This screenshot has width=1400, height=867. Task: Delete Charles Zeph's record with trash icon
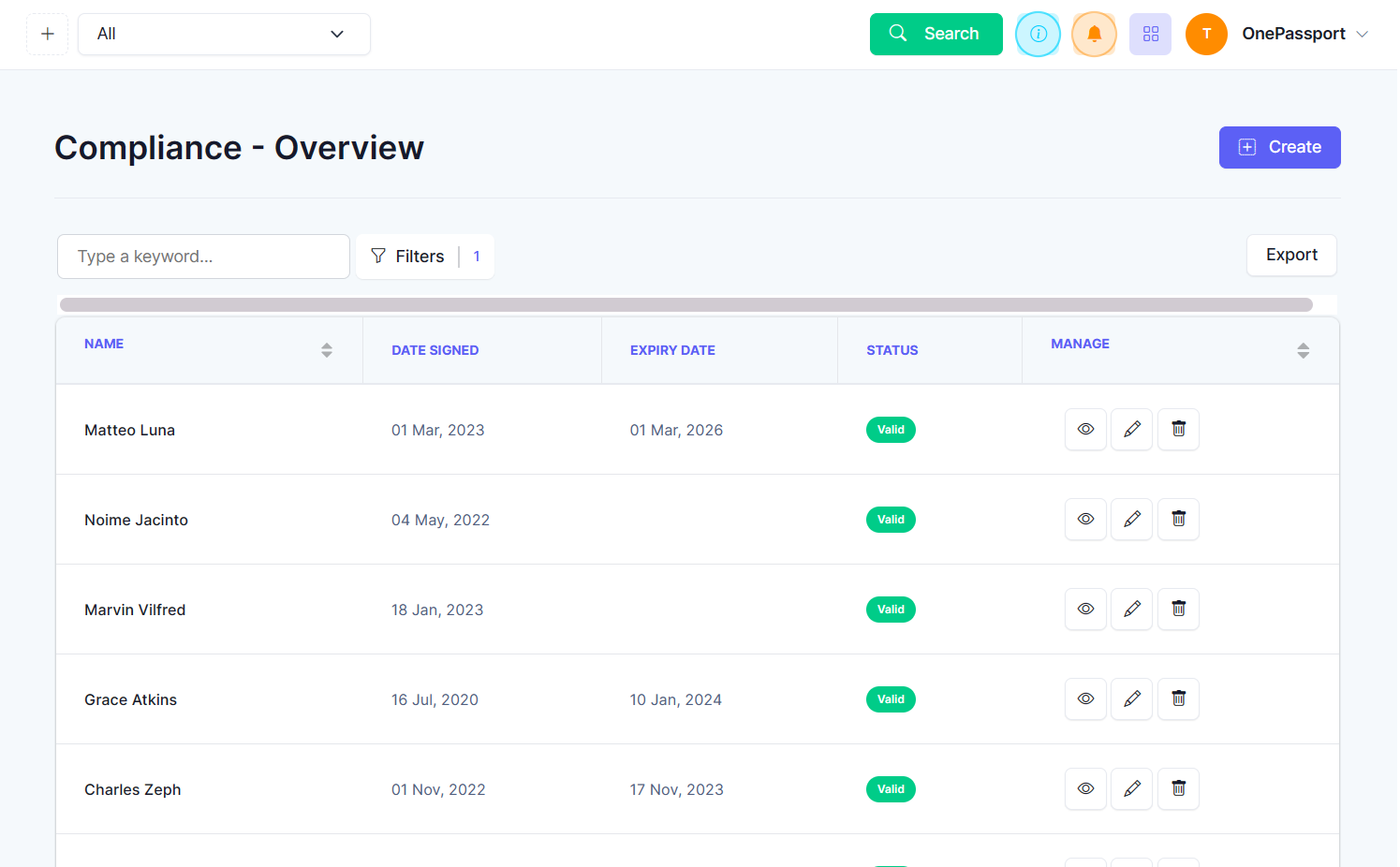(x=1178, y=789)
